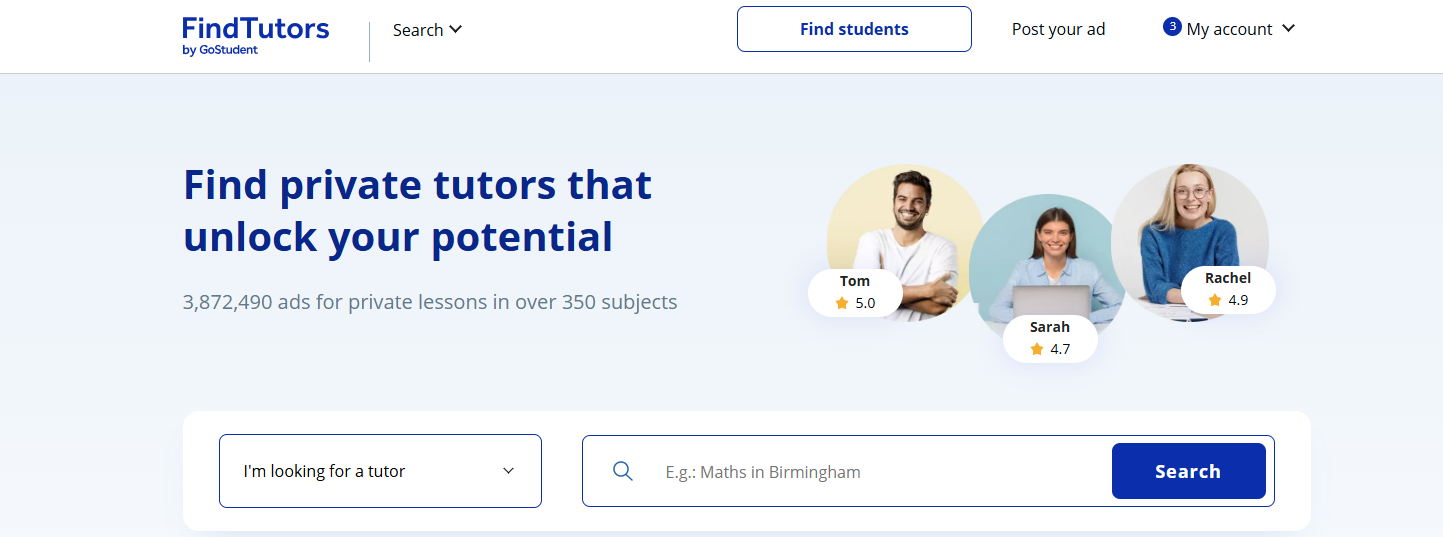Open the My account dropdown arrow
The height and width of the screenshot is (537, 1443).
point(1288,29)
